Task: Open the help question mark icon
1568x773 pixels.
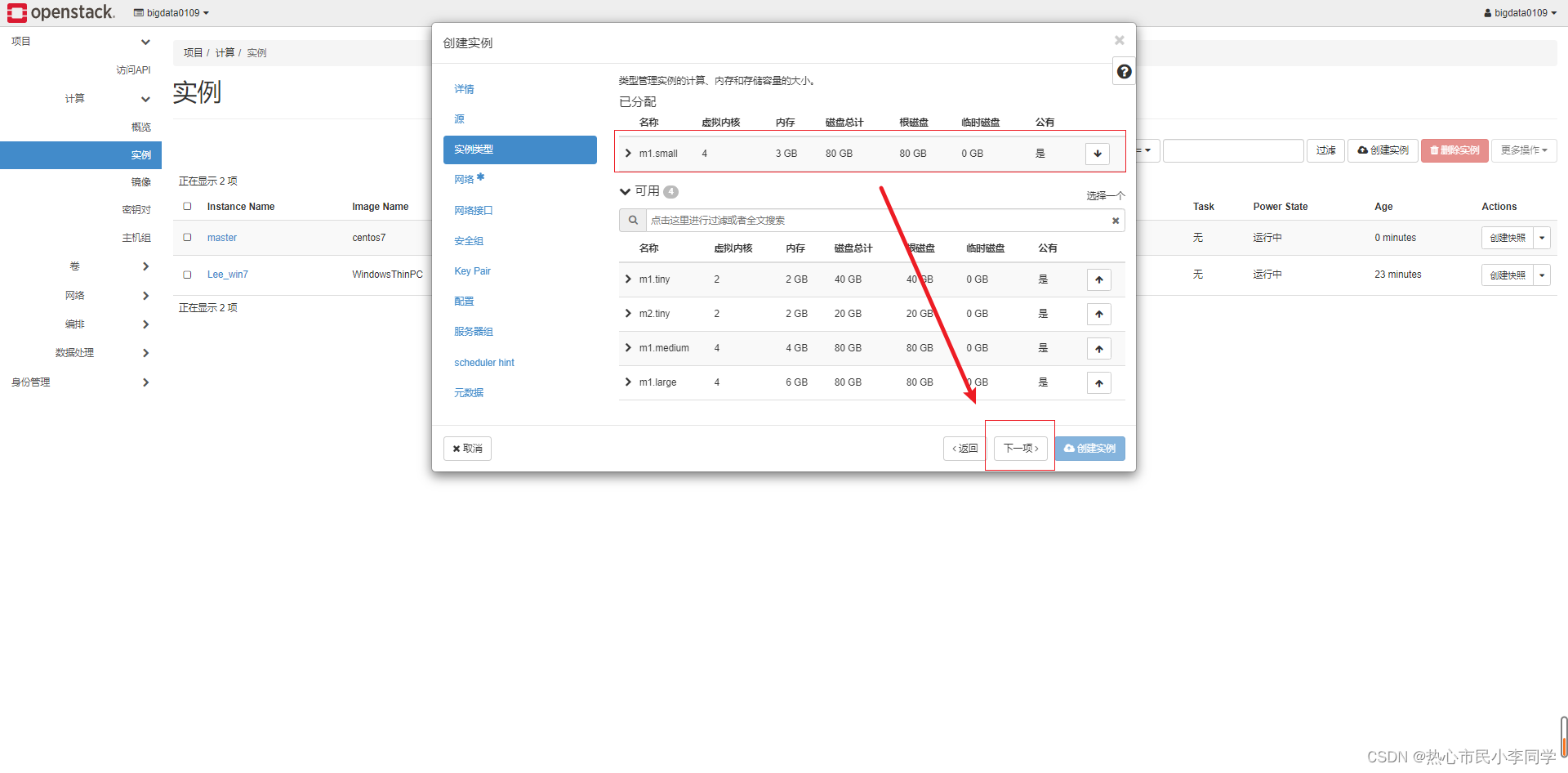Action: pyautogui.click(x=1124, y=72)
